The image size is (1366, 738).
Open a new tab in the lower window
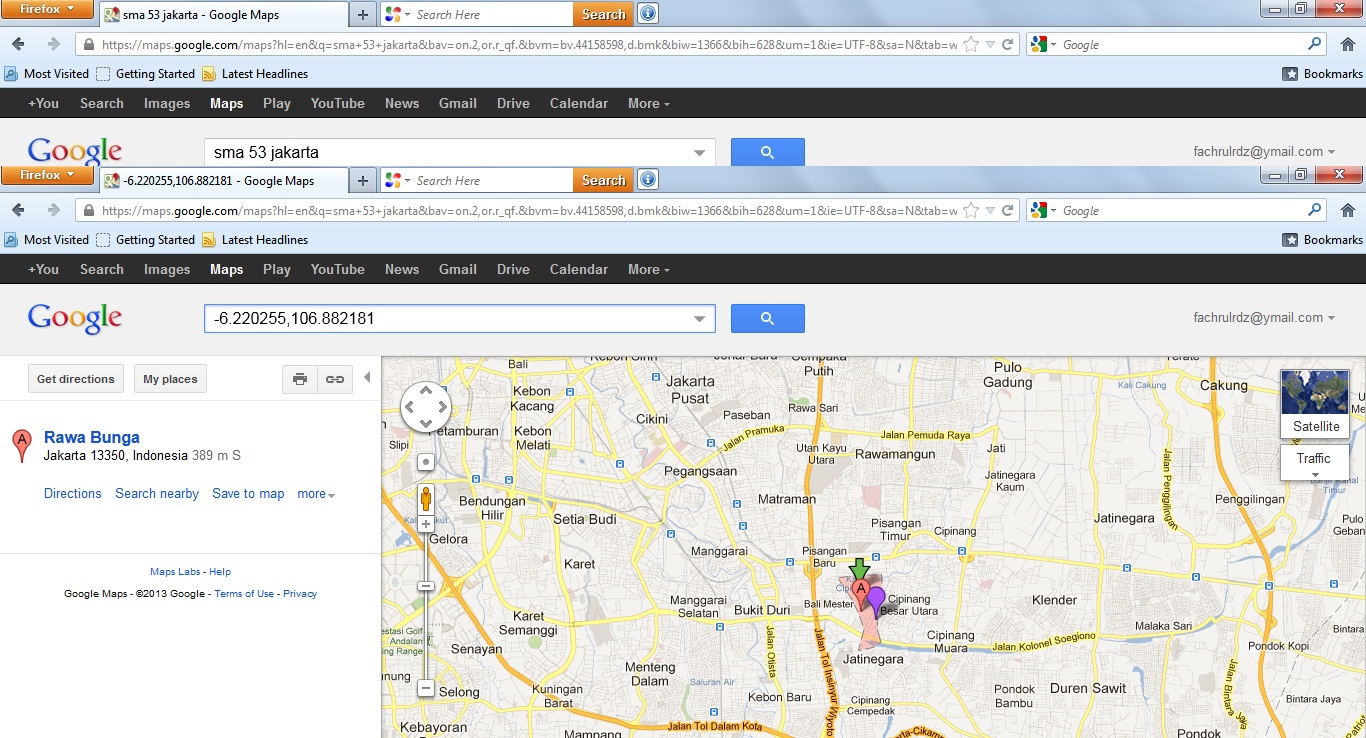(x=362, y=181)
